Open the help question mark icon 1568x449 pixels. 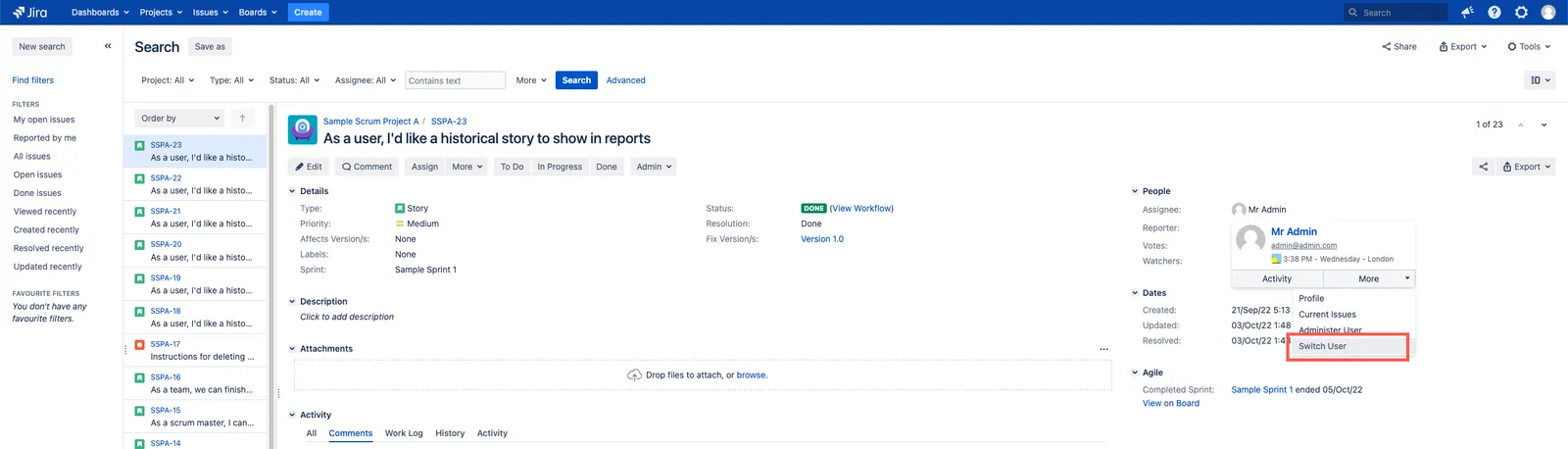[1494, 12]
